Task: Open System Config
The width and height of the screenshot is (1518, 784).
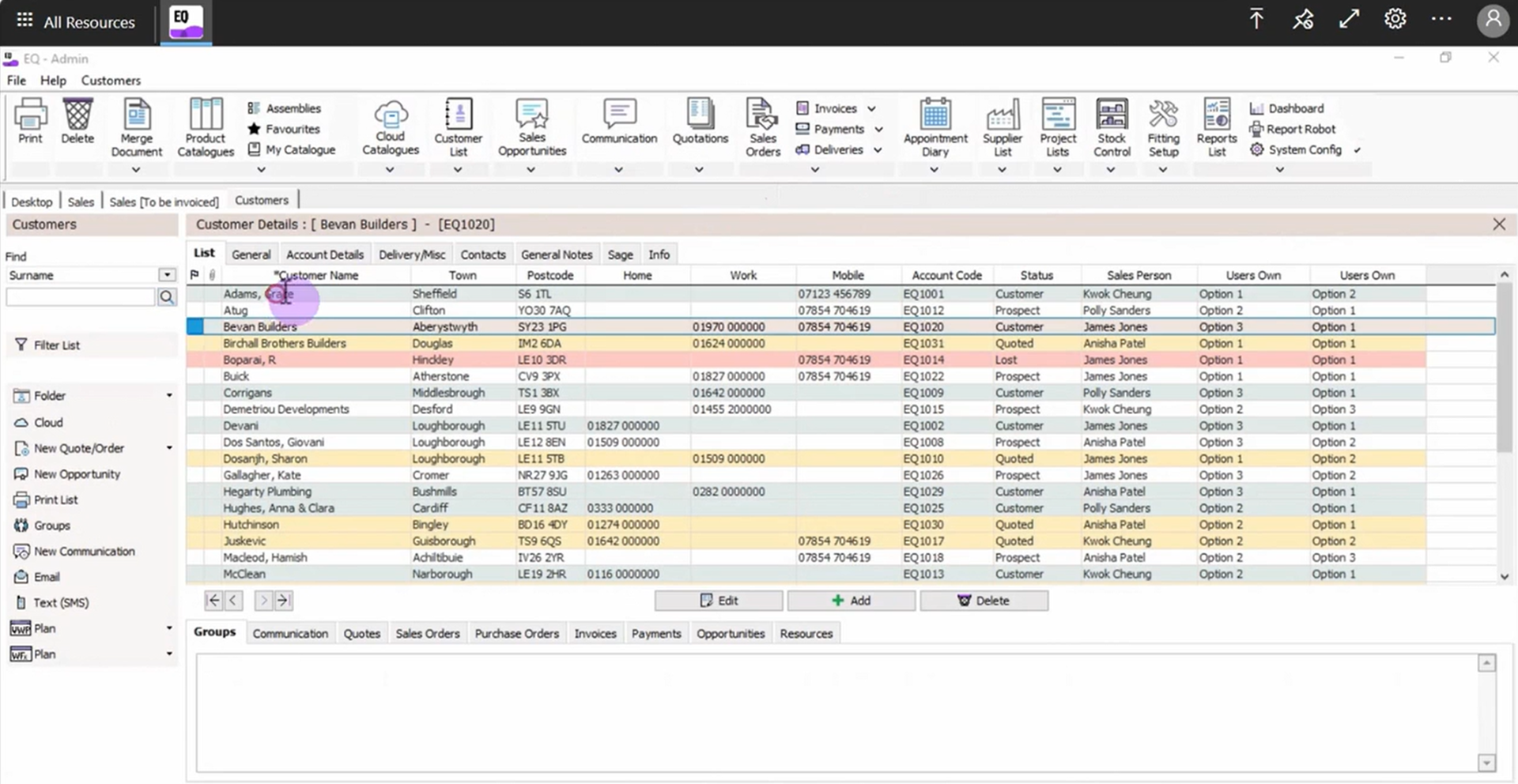Action: [1296, 149]
